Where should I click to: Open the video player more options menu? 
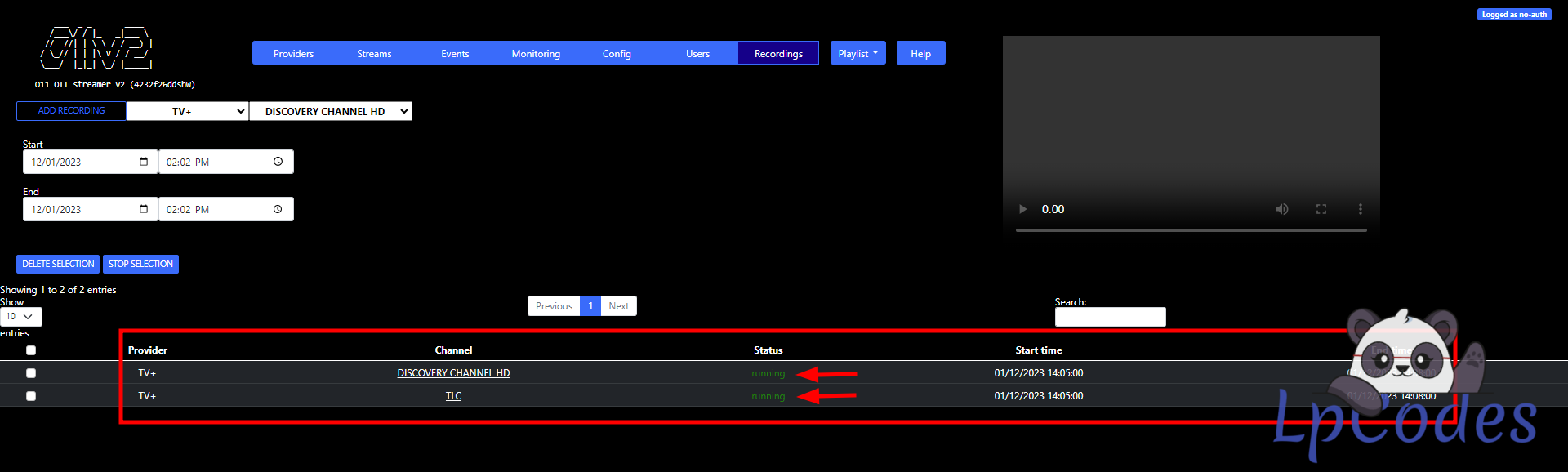(1360, 209)
